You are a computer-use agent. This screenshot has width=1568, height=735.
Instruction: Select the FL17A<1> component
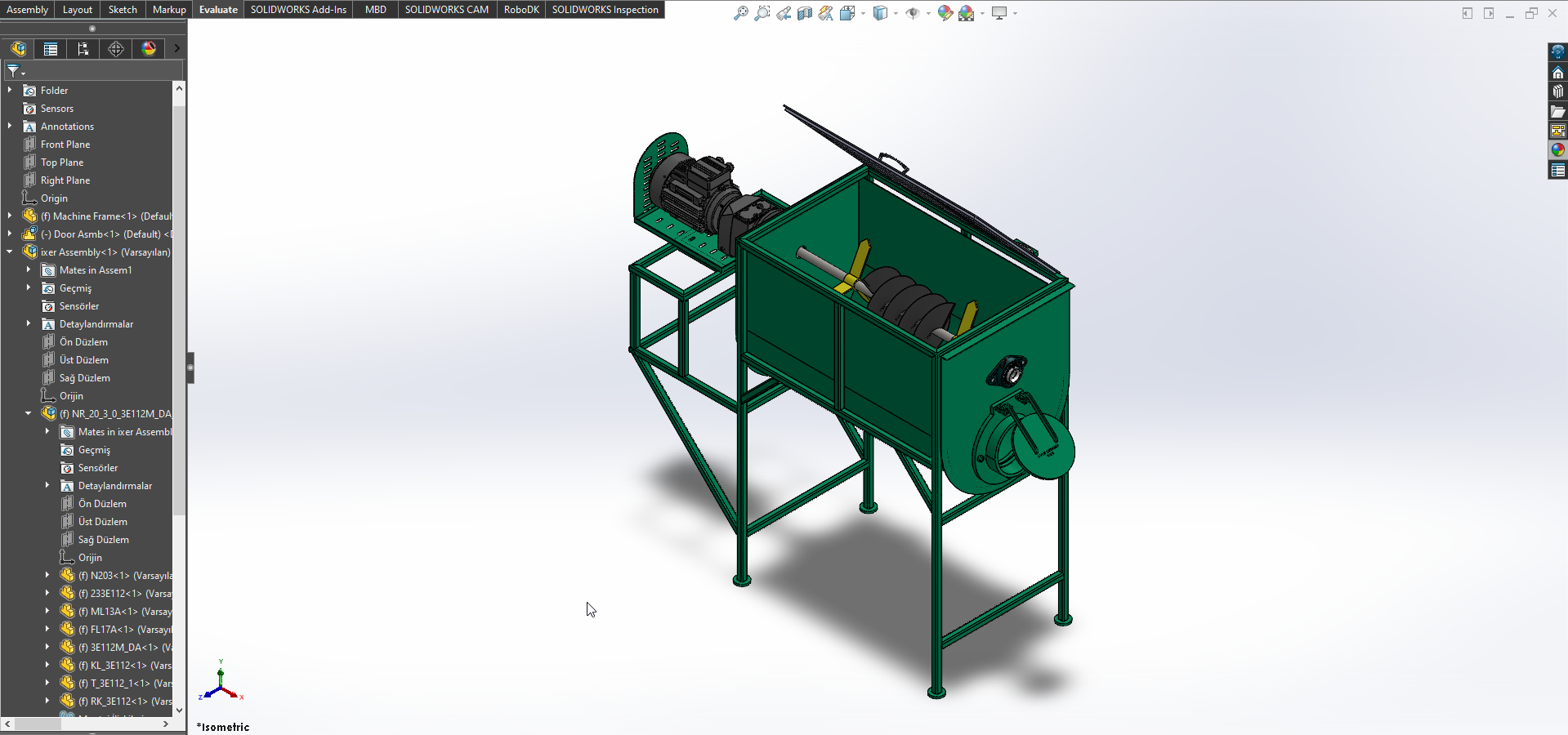(116, 630)
